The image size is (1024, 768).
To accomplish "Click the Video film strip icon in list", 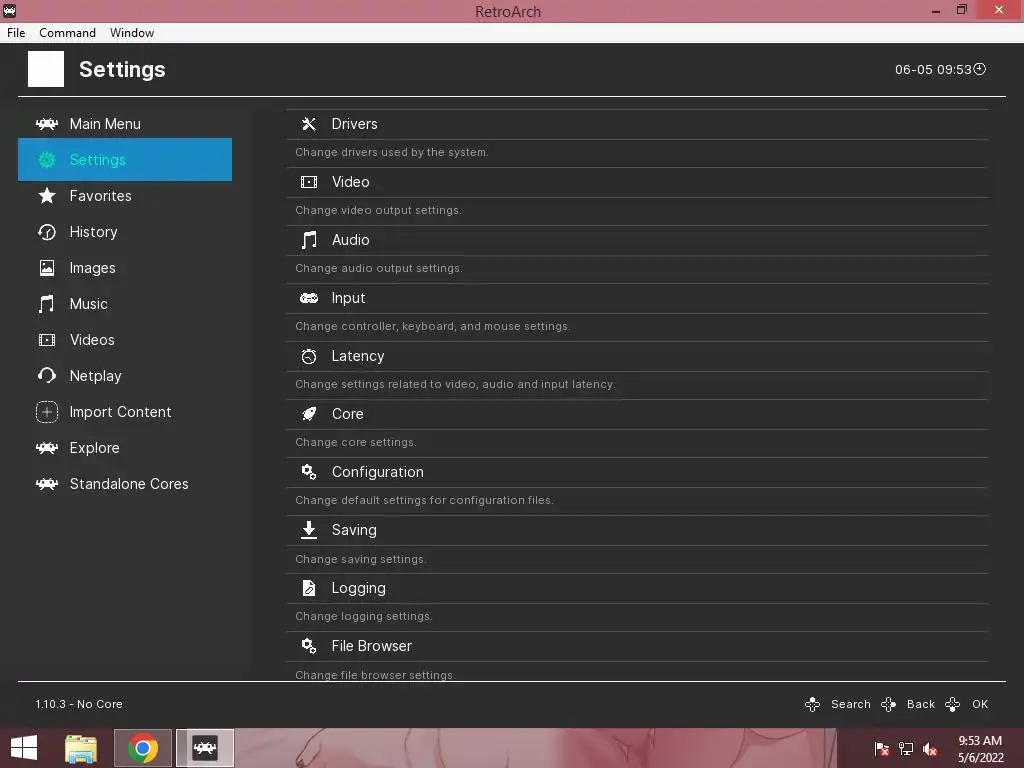I will 309,182.
